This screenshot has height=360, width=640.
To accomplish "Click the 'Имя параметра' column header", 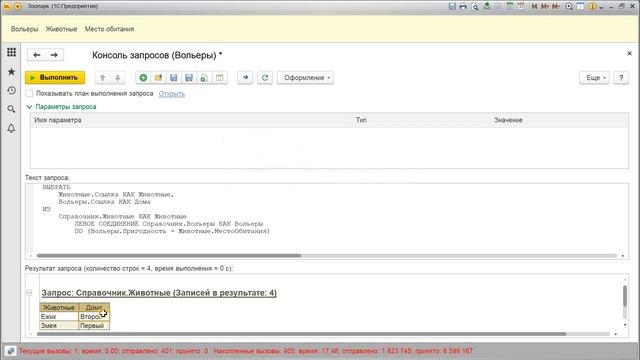I will pyautogui.click(x=191, y=120).
